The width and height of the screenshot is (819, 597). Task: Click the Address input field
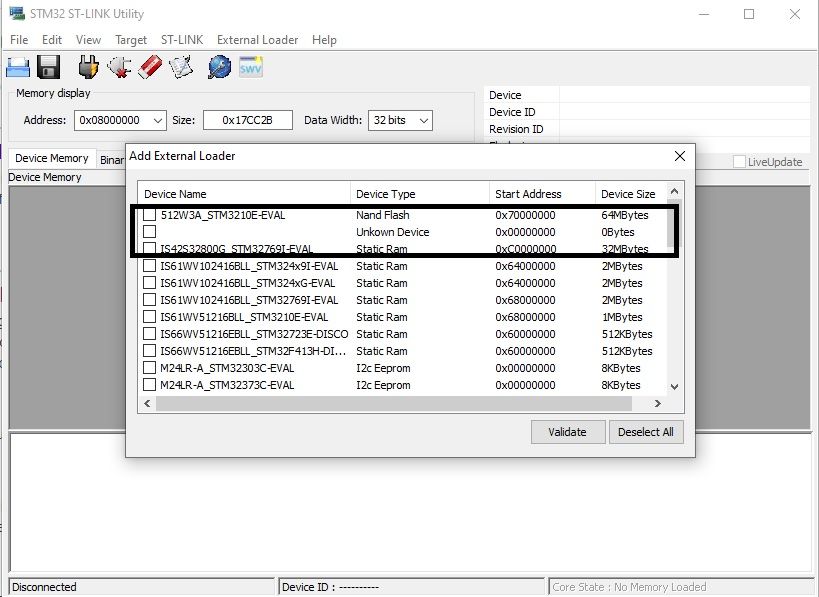[120, 120]
